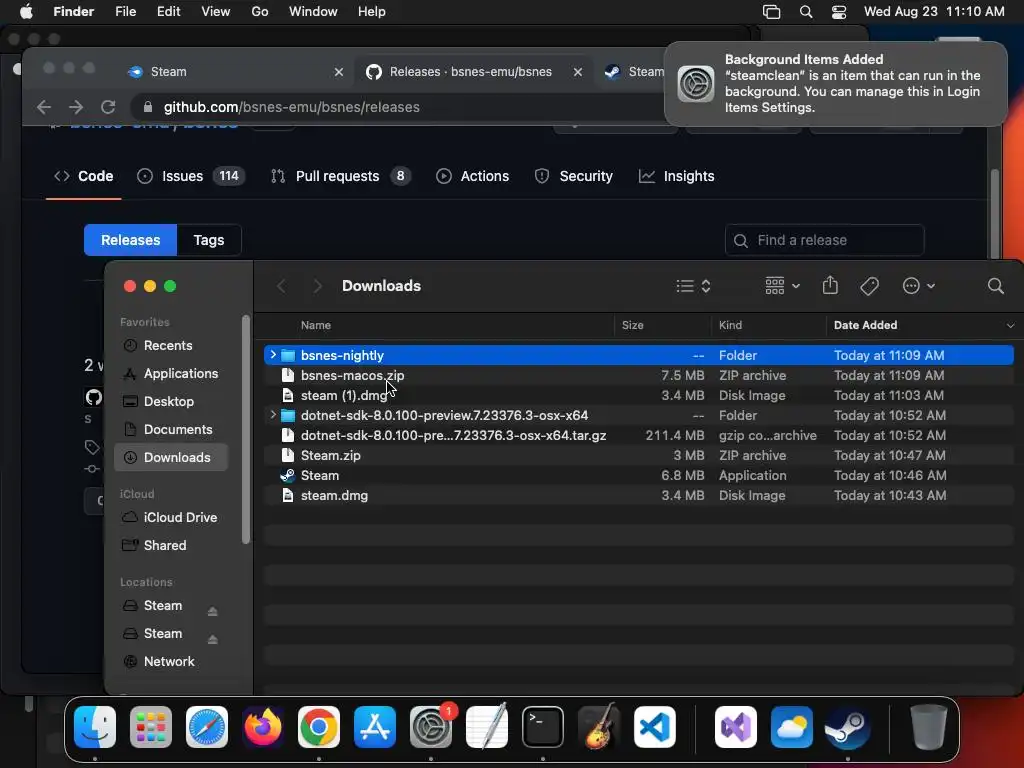Open GarageBand from the Dock
Viewport: 1024px width, 768px height.
coord(599,727)
